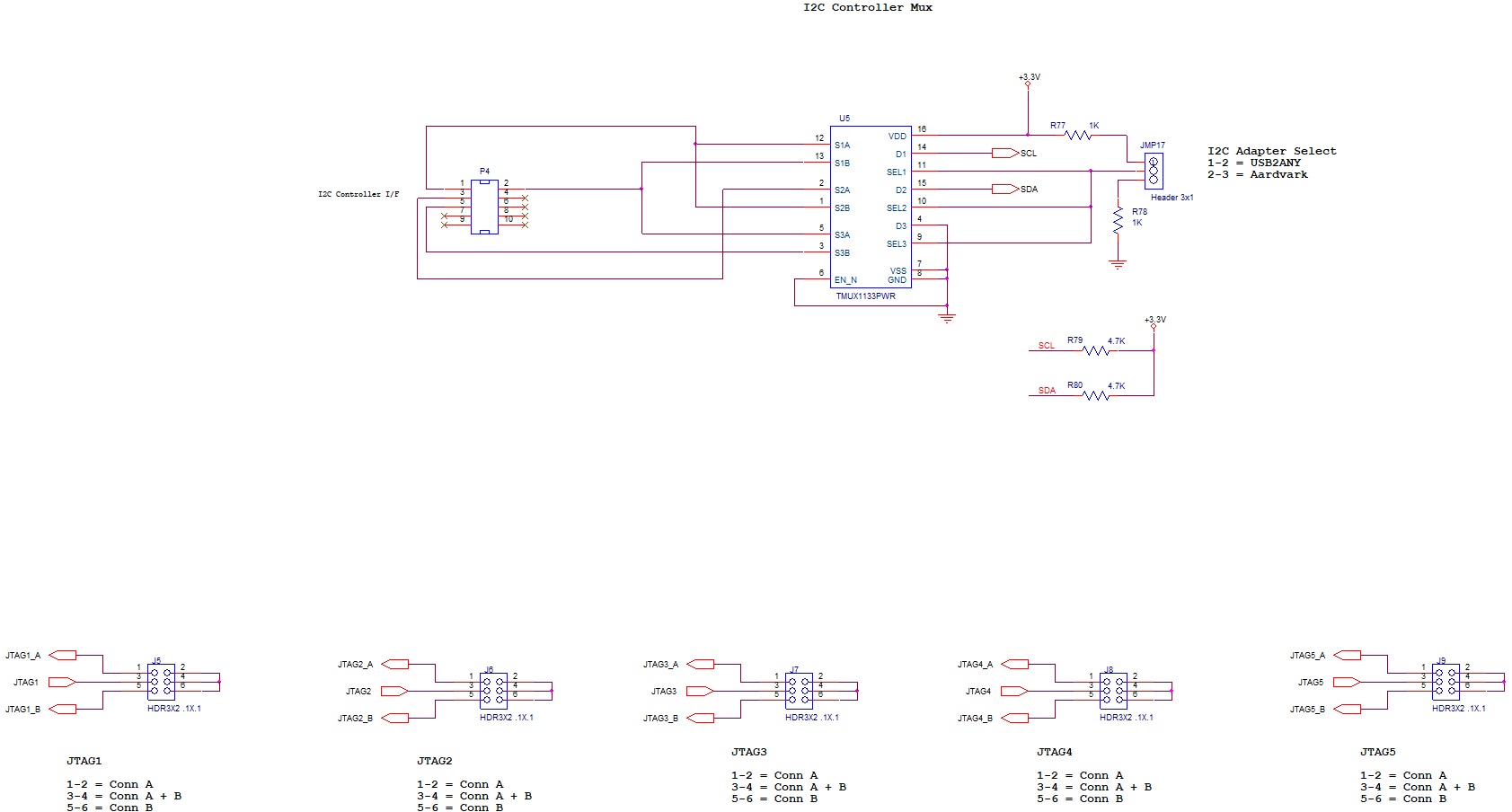Select resistor R78 symbol
1512x812 pixels.
(x=1118, y=220)
